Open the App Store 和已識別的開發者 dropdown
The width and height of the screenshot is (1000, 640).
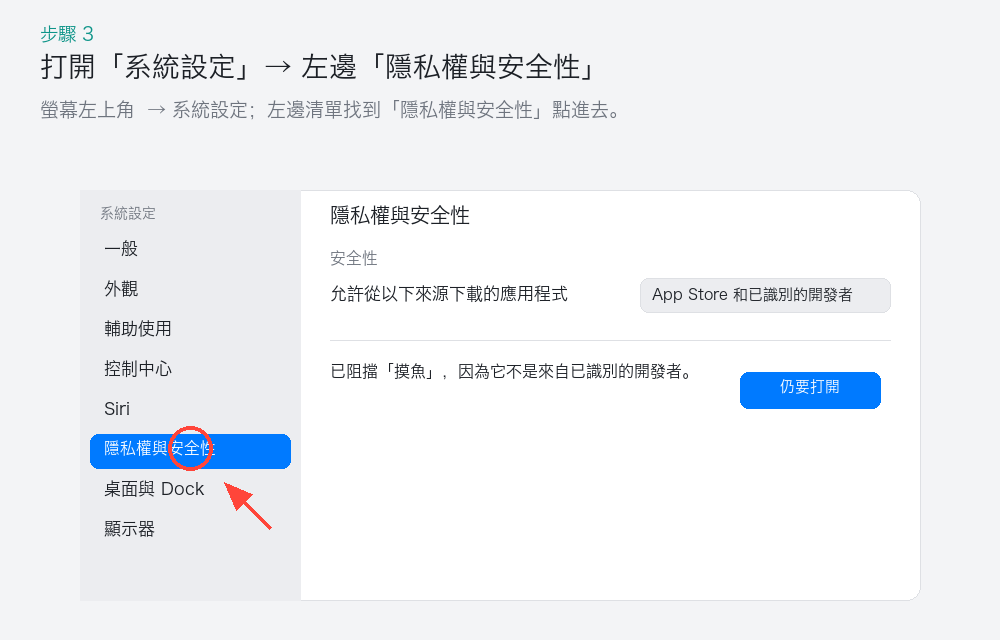[x=765, y=295]
